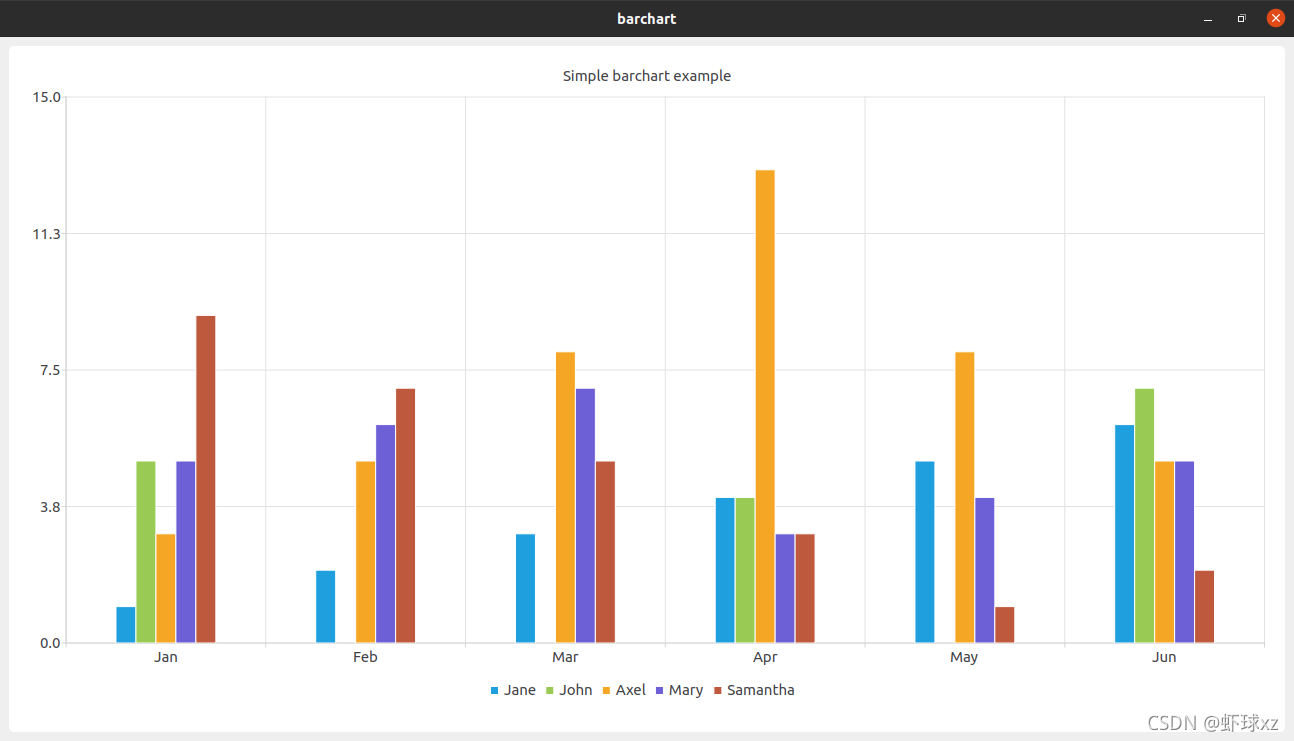Click Mary's purple bar in Jan
This screenshot has width=1294, height=741.
click(186, 552)
